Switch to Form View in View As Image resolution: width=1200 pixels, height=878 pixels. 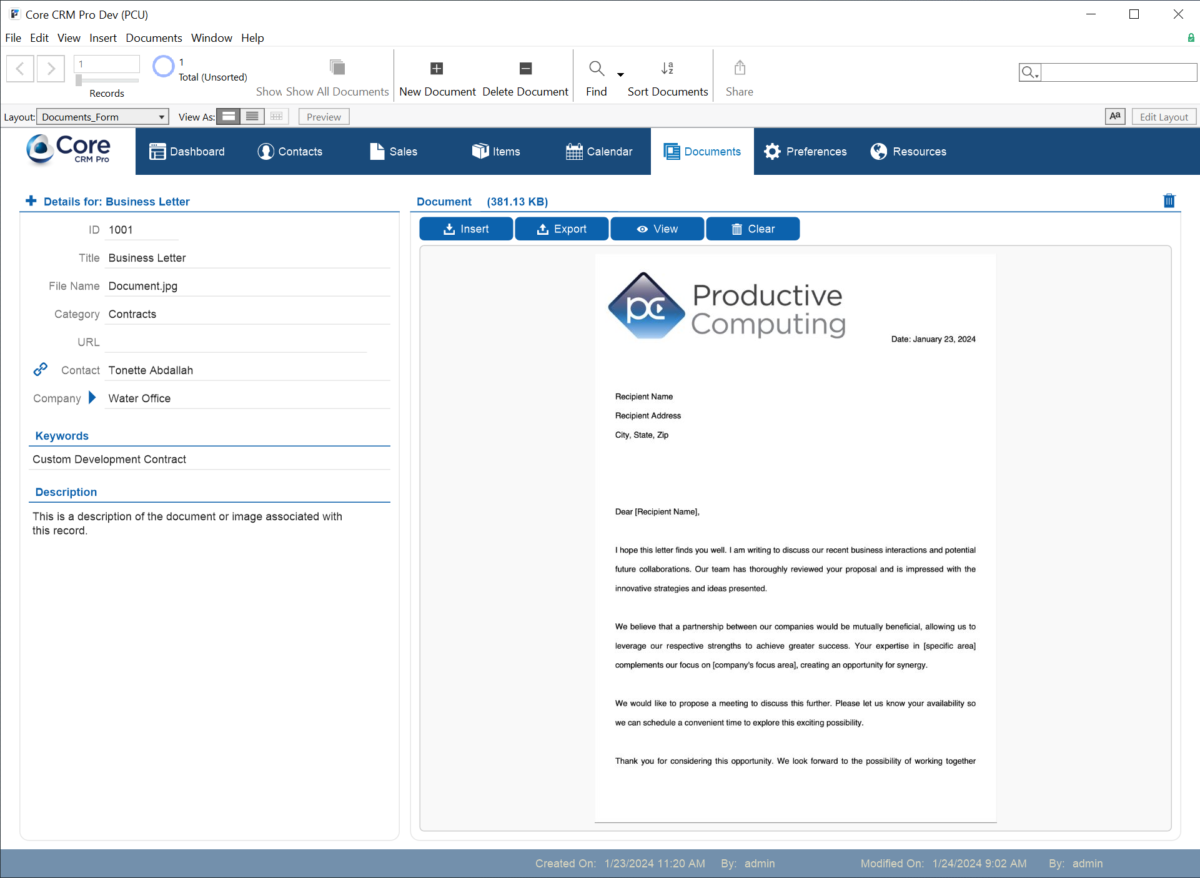click(x=228, y=116)
